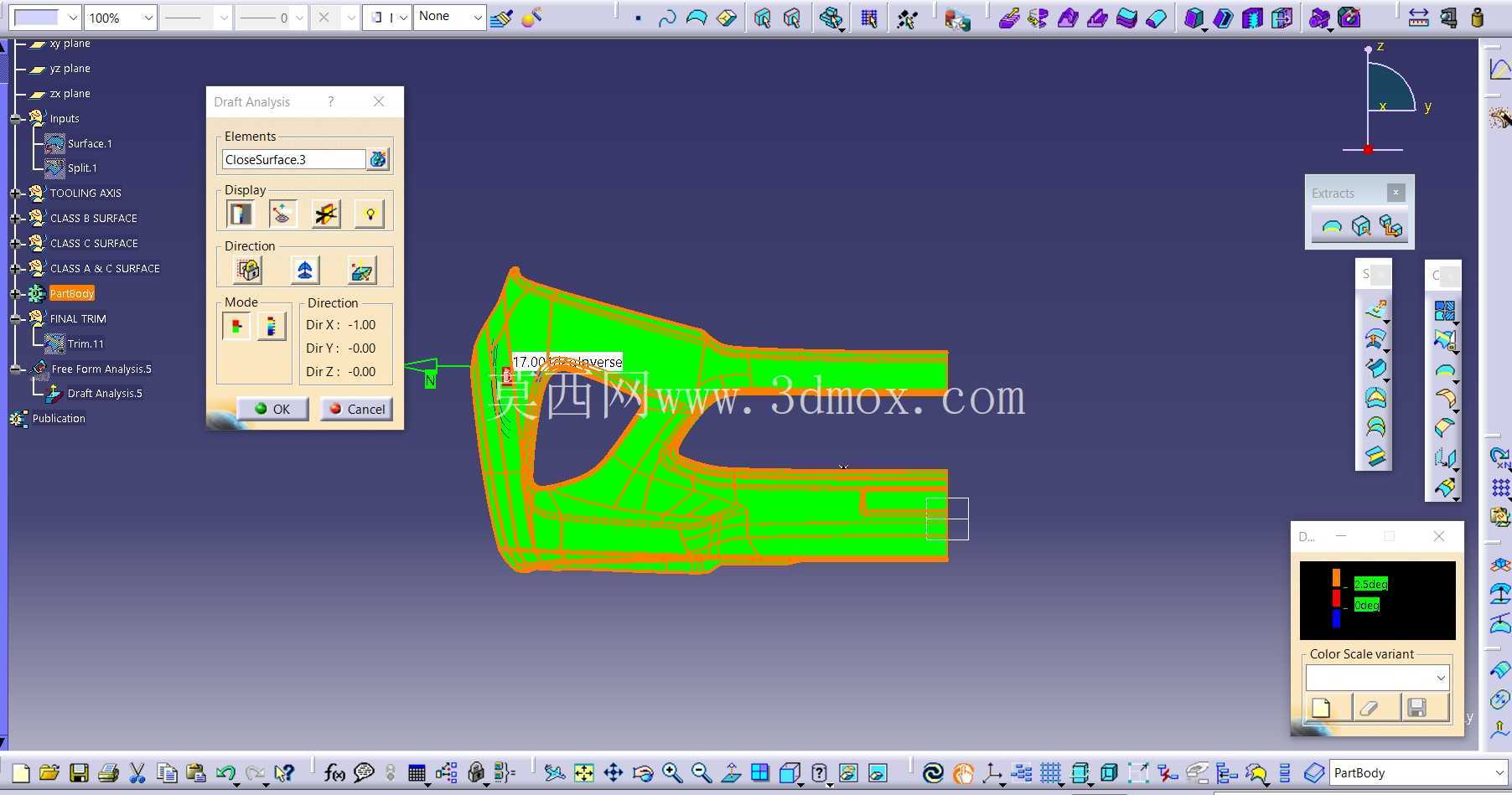The height and width of the screenshot is (795, 1512).
Task: Toggle the Hide/Show icon in bottom toolbar
Action: (x=848, y=773)
